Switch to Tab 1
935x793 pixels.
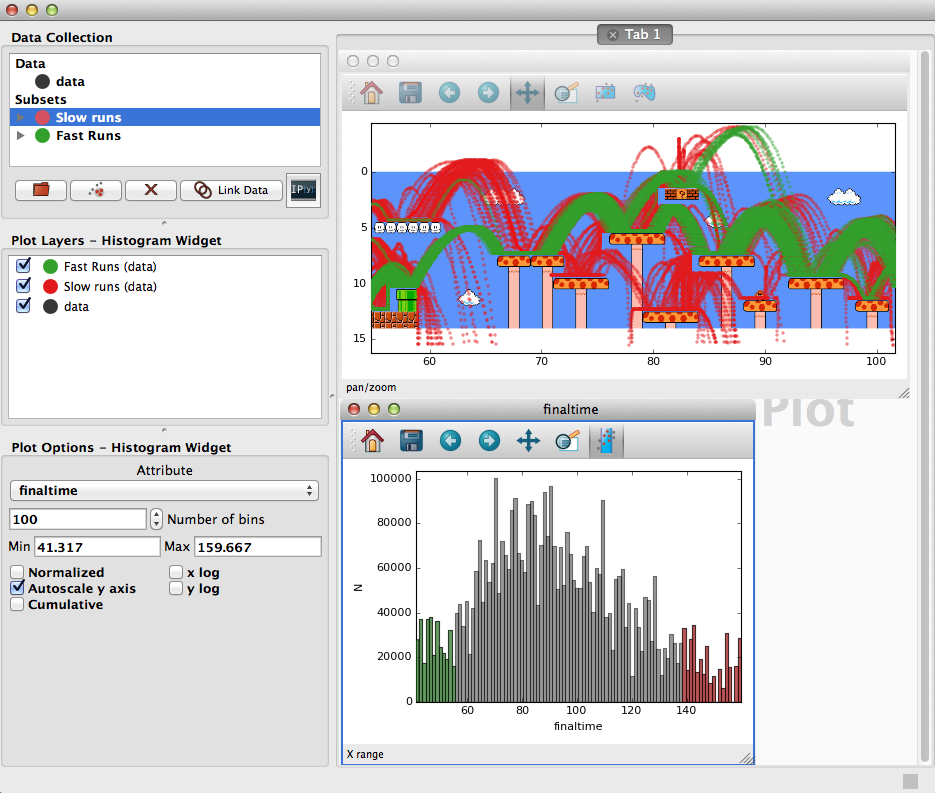635,35
